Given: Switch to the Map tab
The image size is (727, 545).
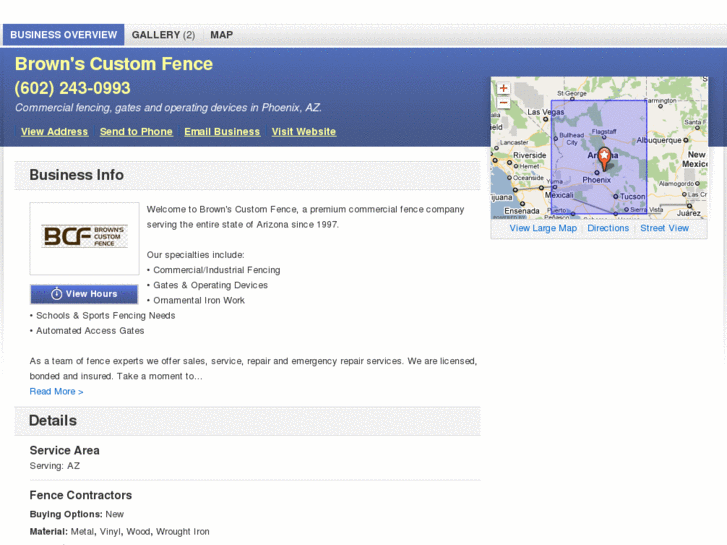Looking at the screenshot, I should click(222, 35).
